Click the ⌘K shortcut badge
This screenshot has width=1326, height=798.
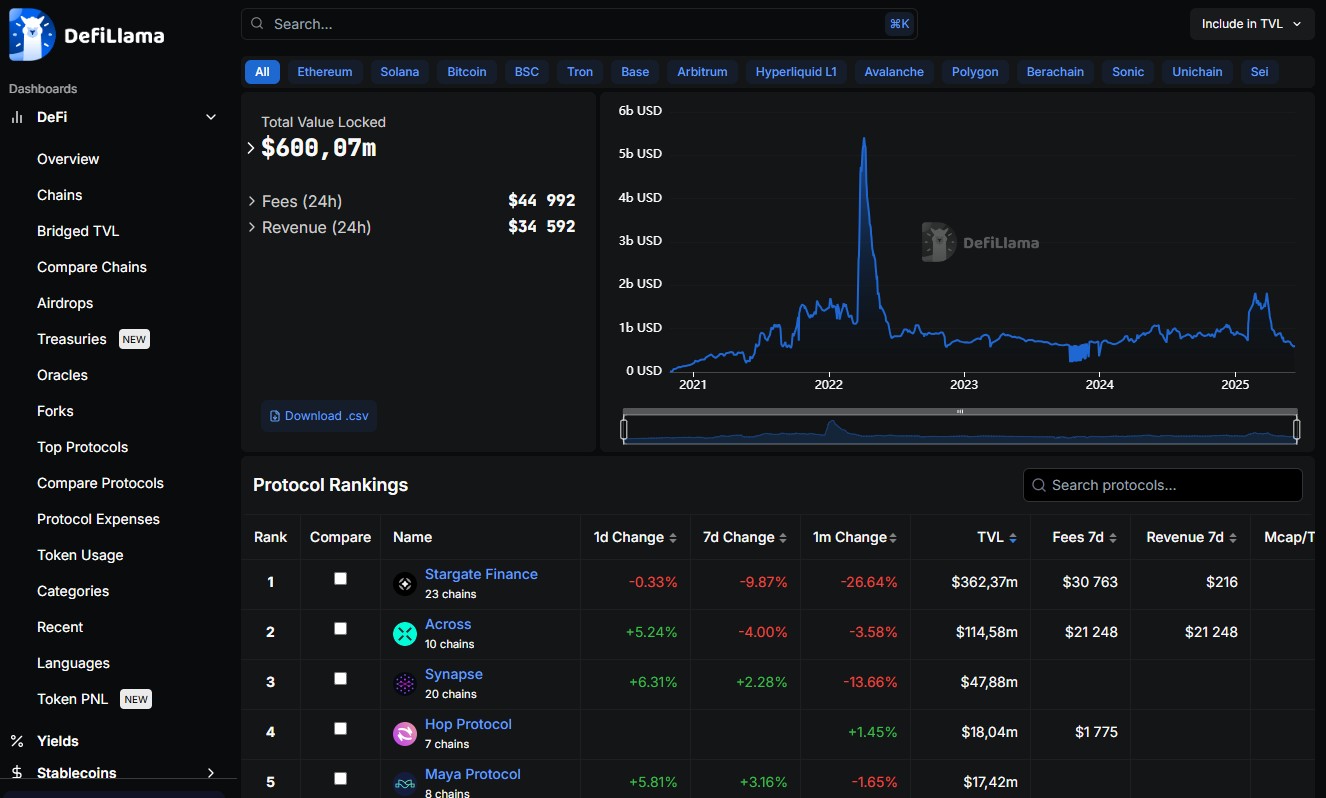tap(899, 24)
